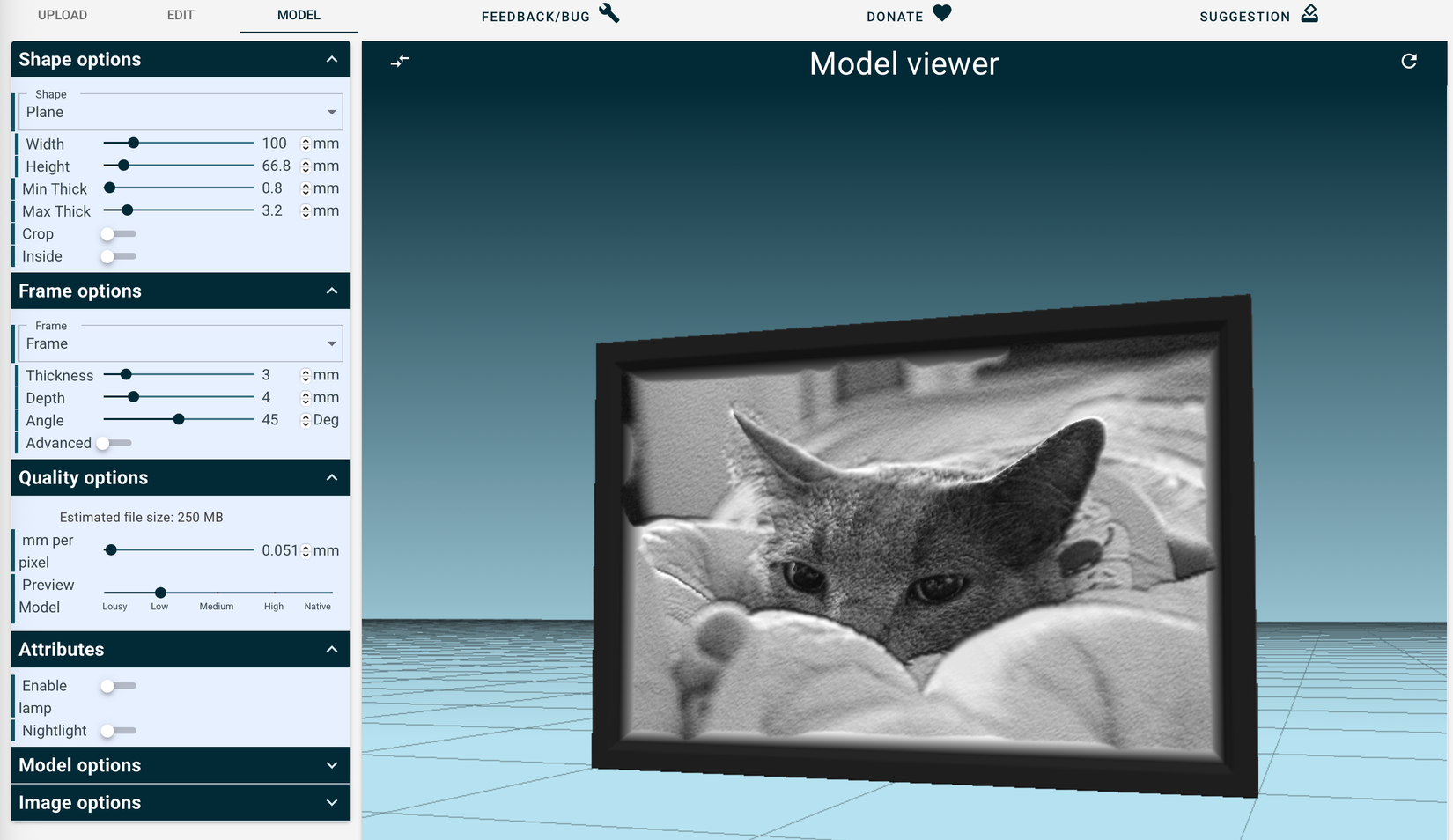
Task: Collapse the viewer panel with arrows icon
Action: (x=400, y=61)
